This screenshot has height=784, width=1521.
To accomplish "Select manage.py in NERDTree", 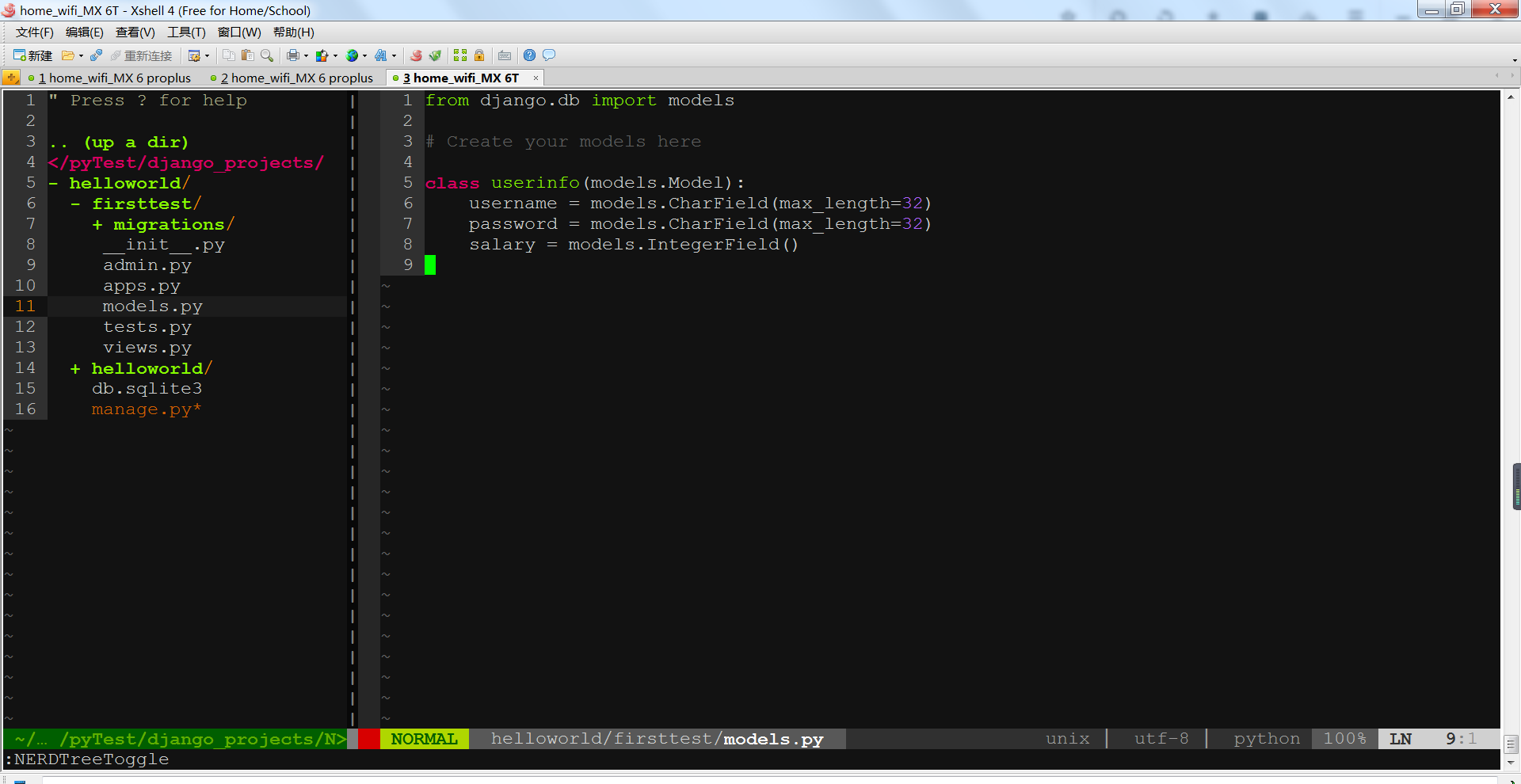I will 146,409.
